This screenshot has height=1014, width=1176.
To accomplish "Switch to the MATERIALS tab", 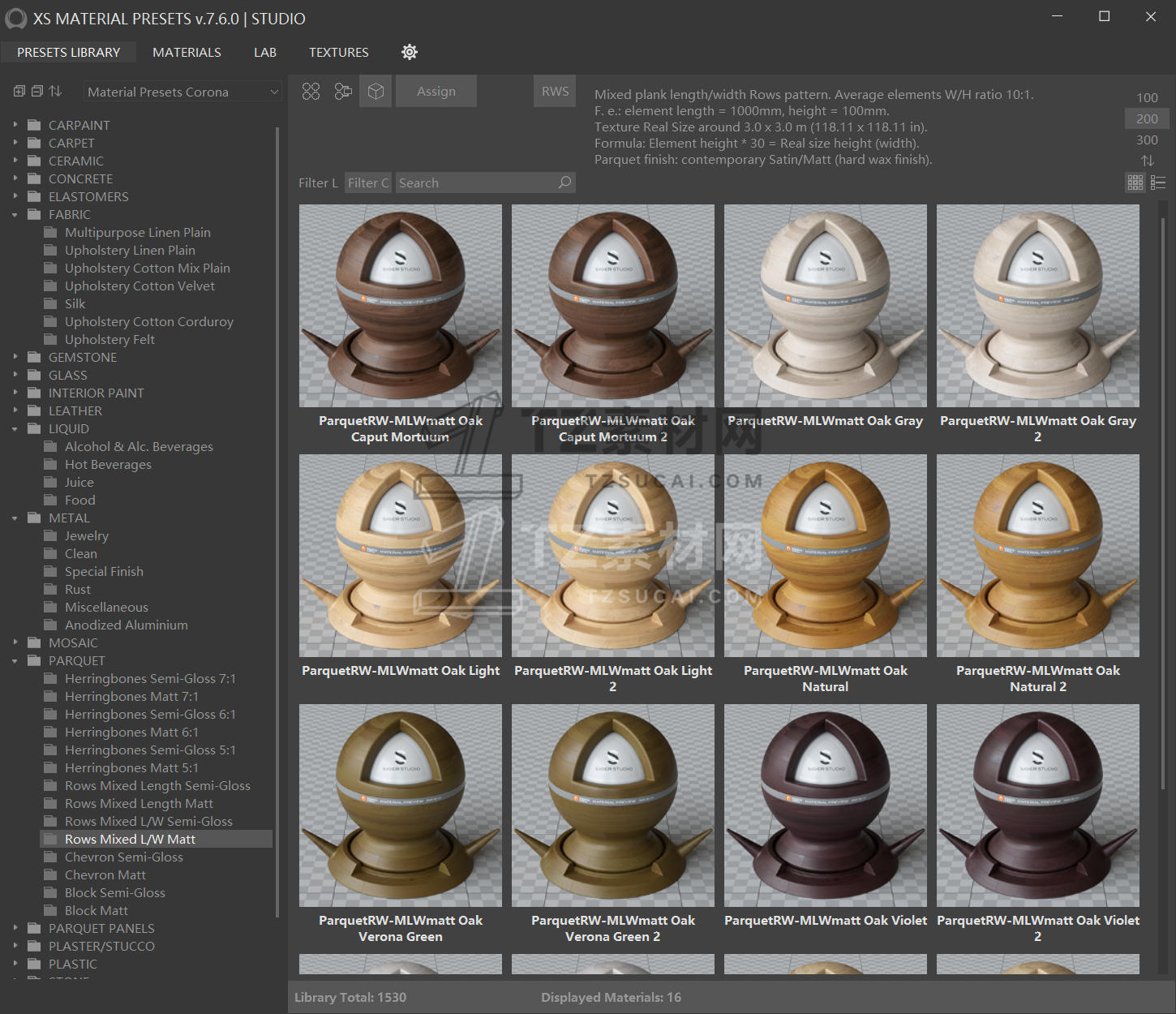I will [x=187, y=52].
